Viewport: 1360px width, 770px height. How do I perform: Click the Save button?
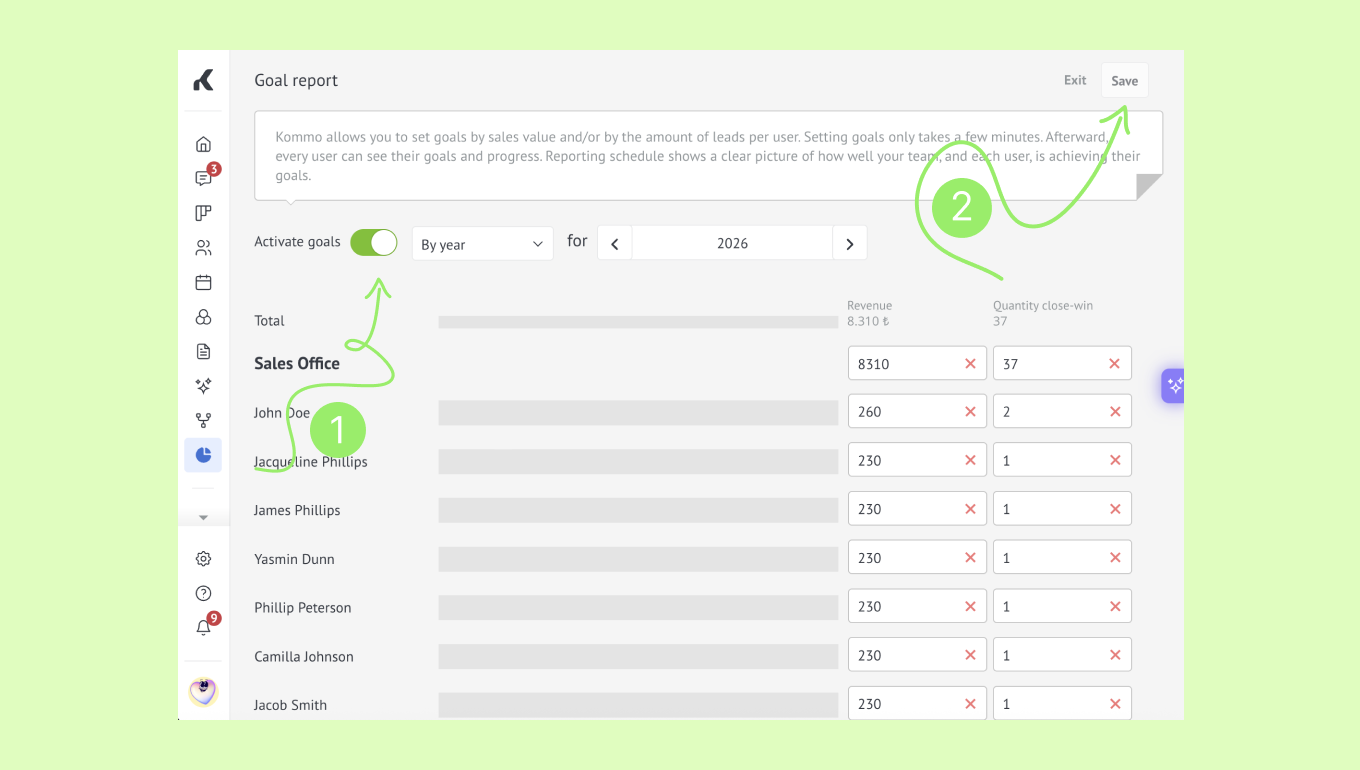[x=1125, y=81]
